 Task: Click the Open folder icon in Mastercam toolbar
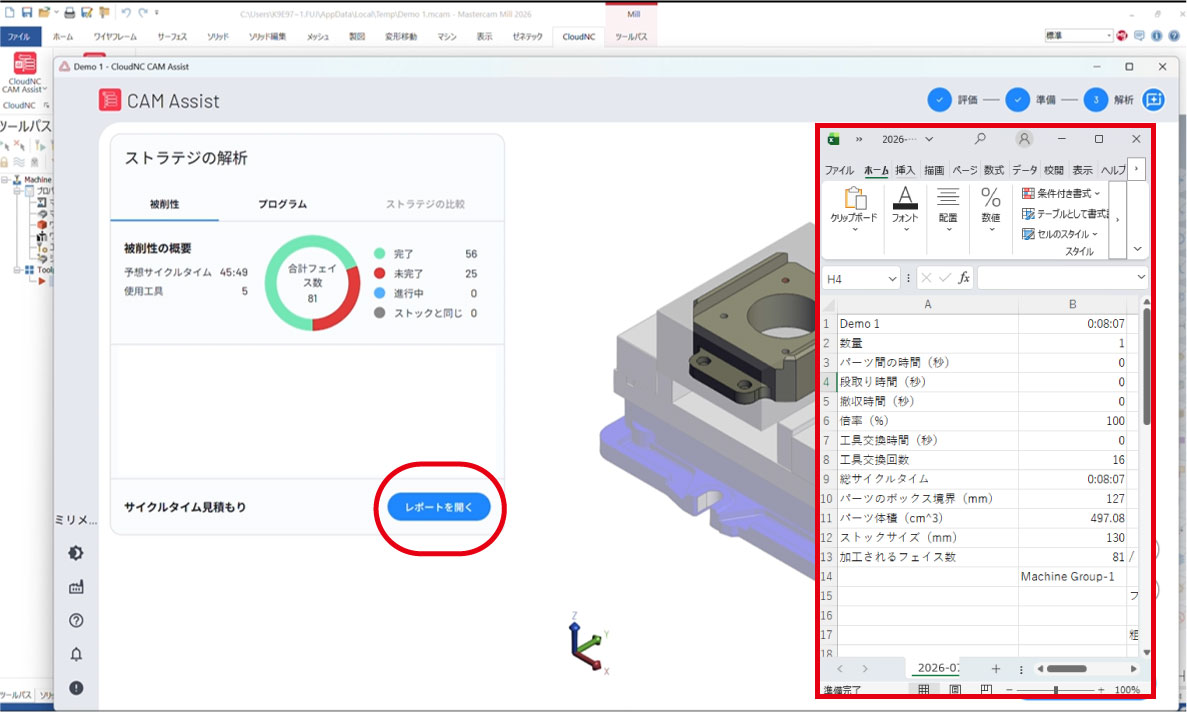point(45,12)
